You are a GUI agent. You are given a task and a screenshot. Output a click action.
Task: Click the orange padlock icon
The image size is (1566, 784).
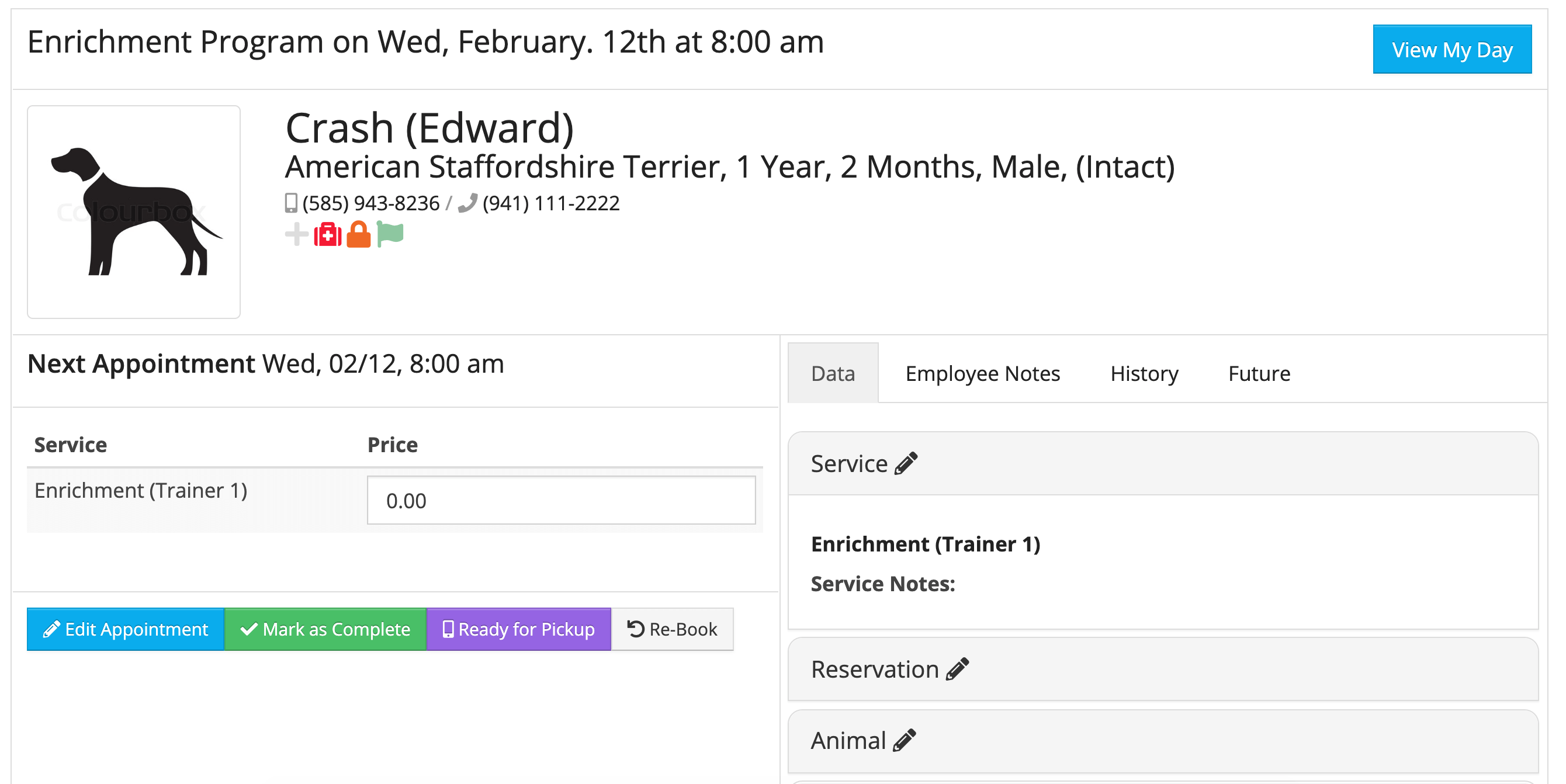pyautogui.click(x=358, y=235)
